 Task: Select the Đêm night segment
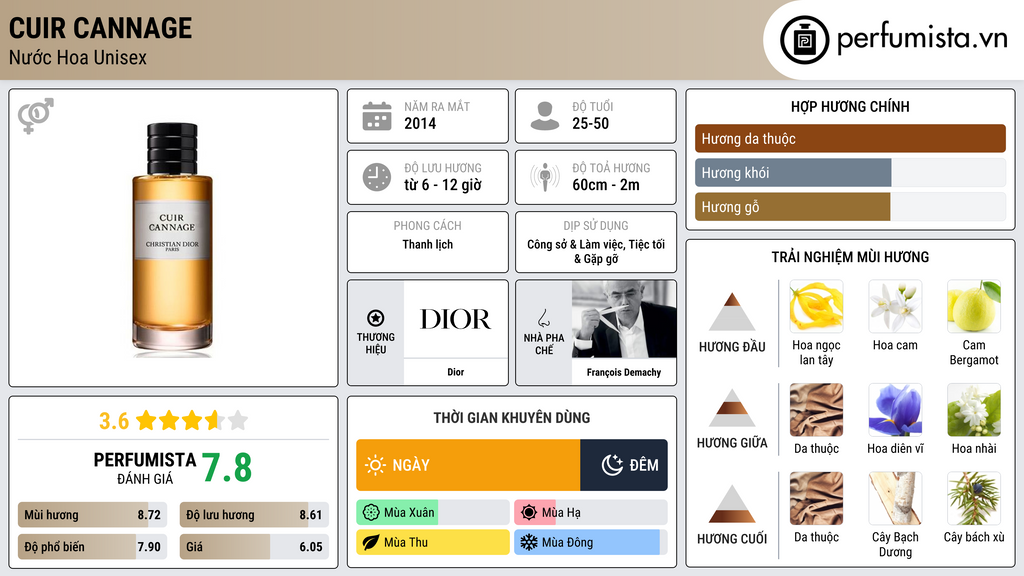coord(624,465)
